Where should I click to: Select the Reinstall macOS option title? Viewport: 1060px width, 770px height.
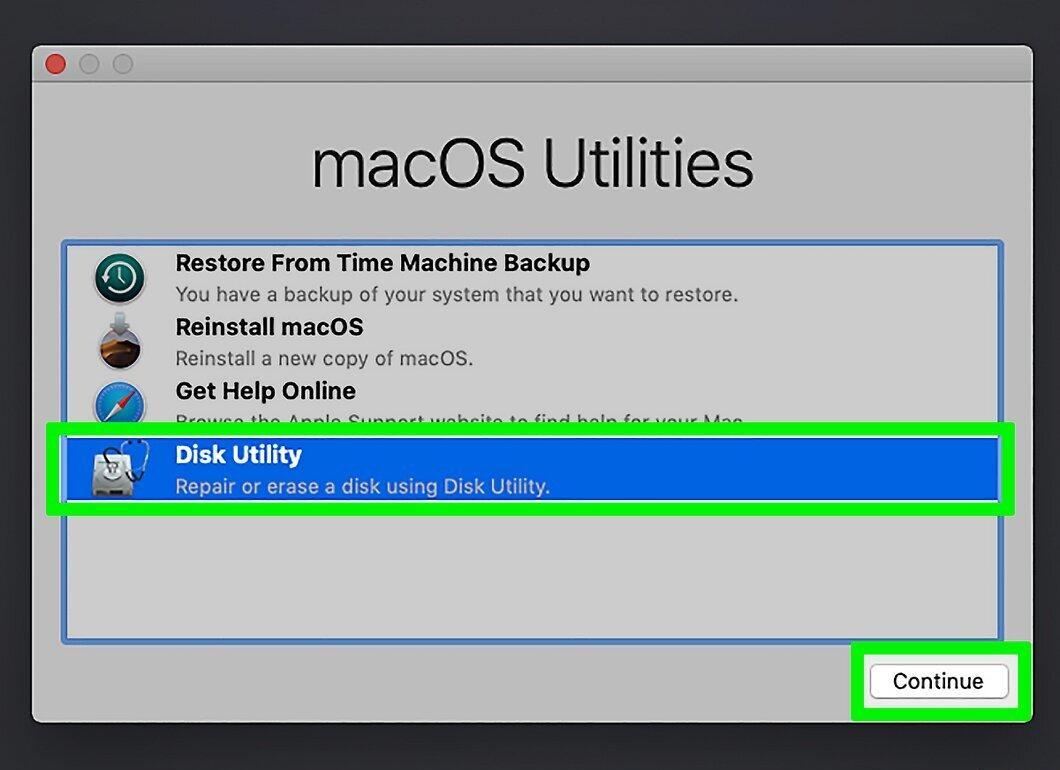pos(269,327)
